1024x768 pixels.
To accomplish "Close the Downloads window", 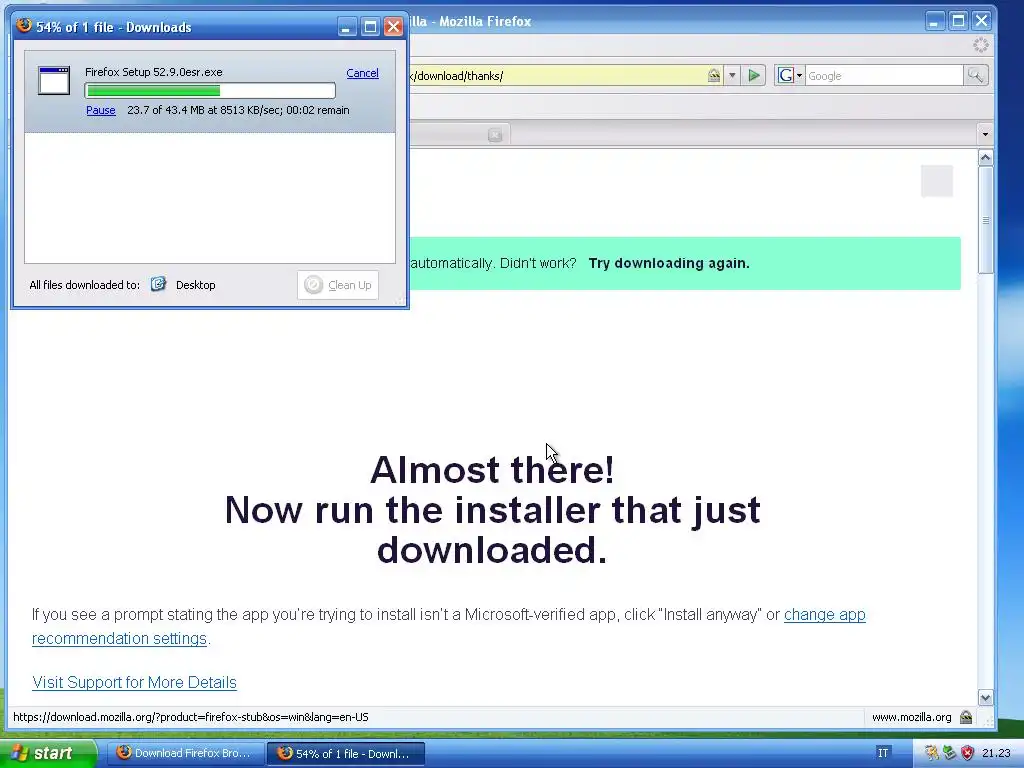I will pos(393,27).
